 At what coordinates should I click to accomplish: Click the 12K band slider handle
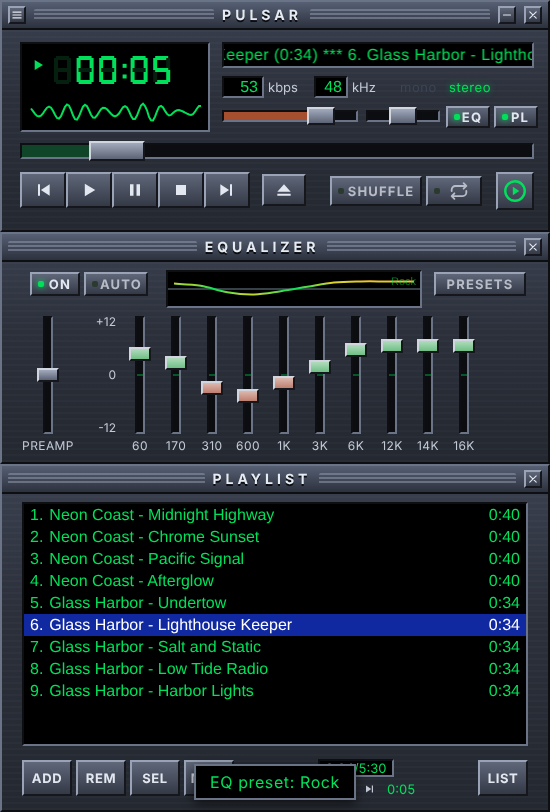click(392, 345)
